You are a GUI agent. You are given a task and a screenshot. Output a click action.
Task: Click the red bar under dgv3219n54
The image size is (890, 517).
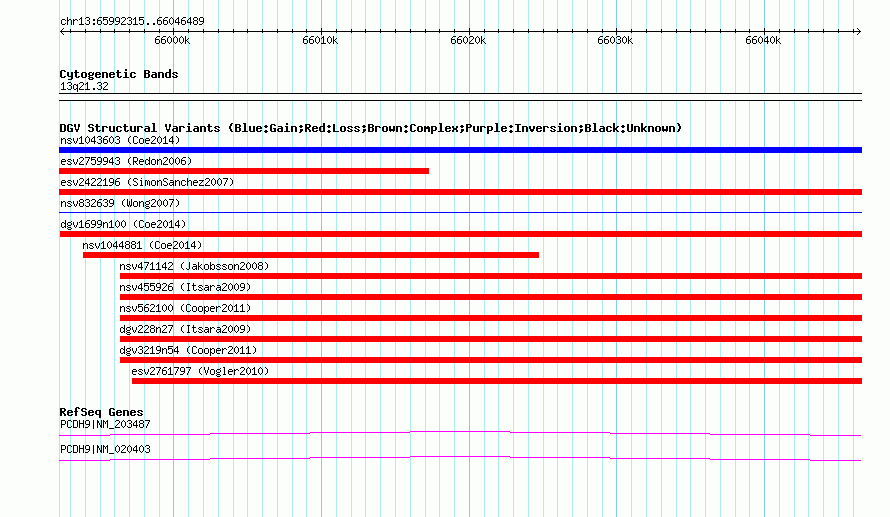491,360
